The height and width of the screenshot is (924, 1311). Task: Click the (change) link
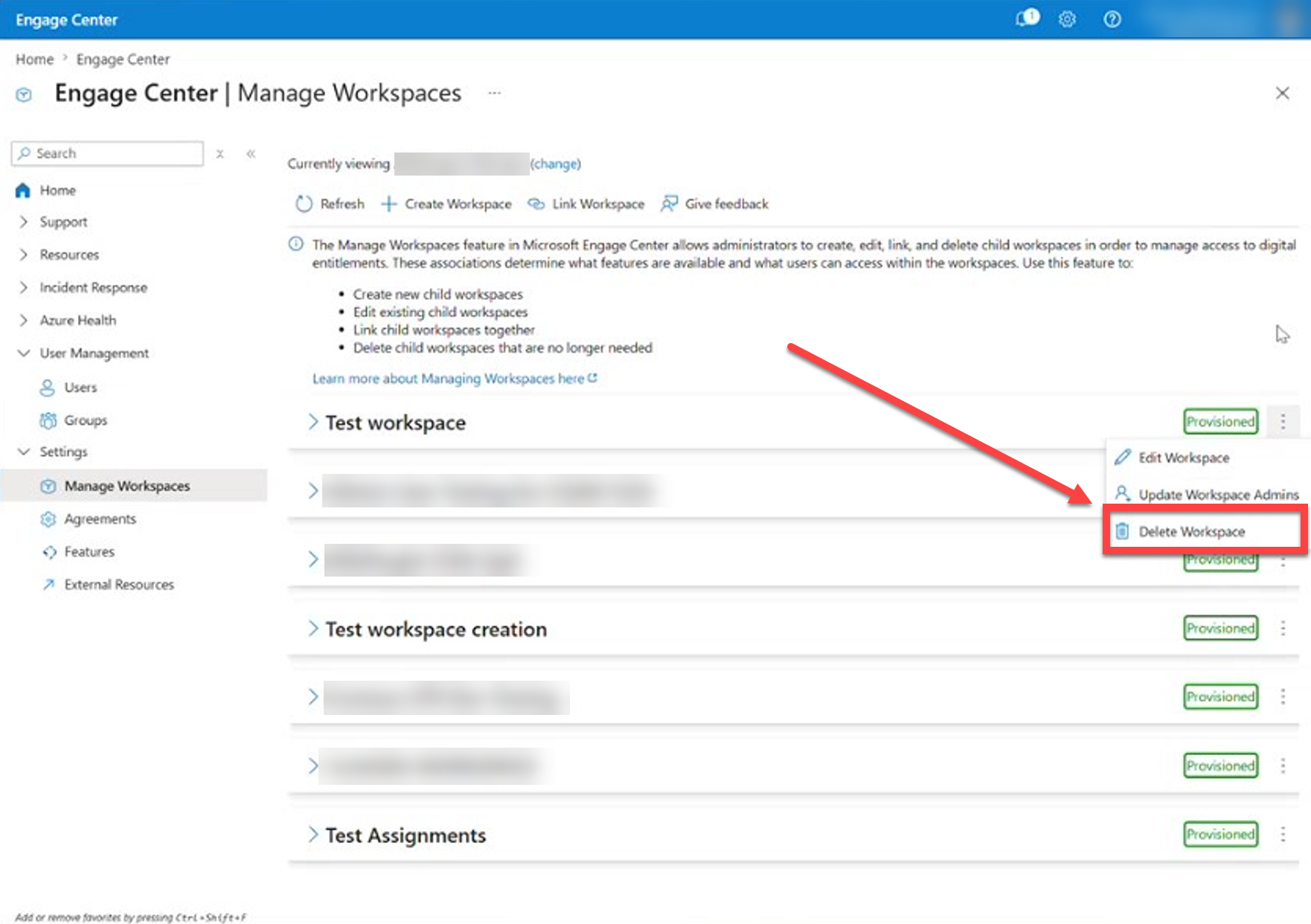pyautogui.click(x=555, y=164)
